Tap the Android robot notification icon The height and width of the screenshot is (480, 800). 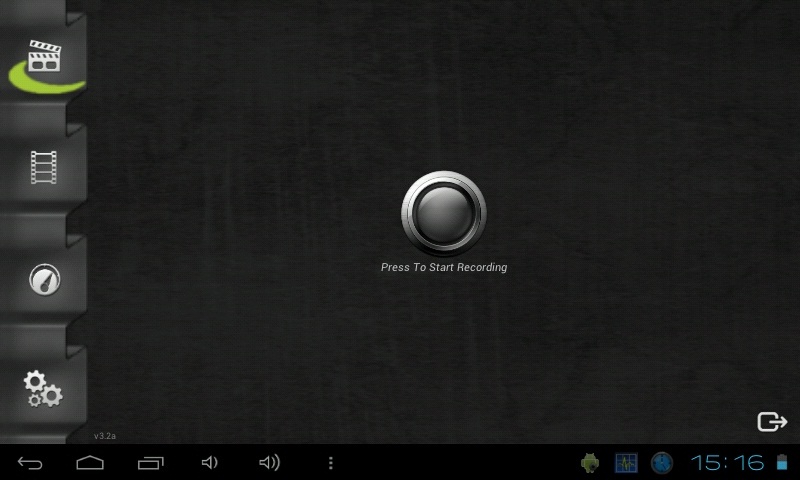(590, 463)
